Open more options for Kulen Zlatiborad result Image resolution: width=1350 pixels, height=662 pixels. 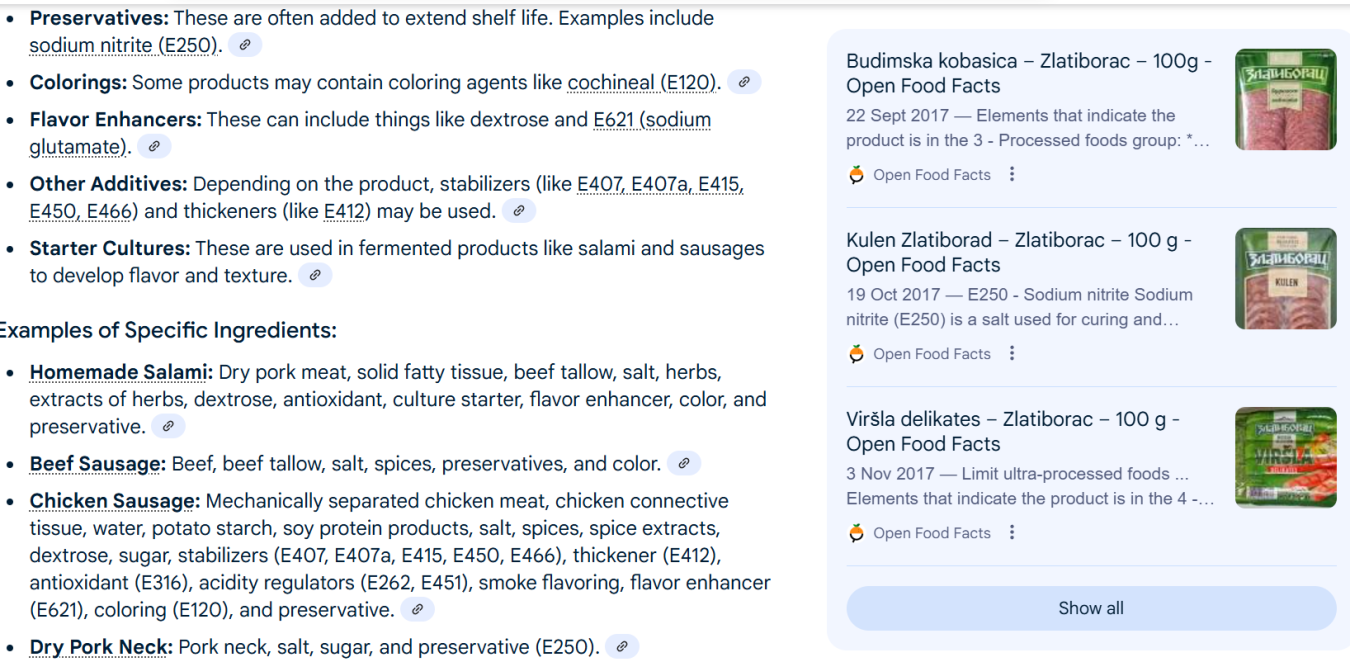coord(1012,353)
